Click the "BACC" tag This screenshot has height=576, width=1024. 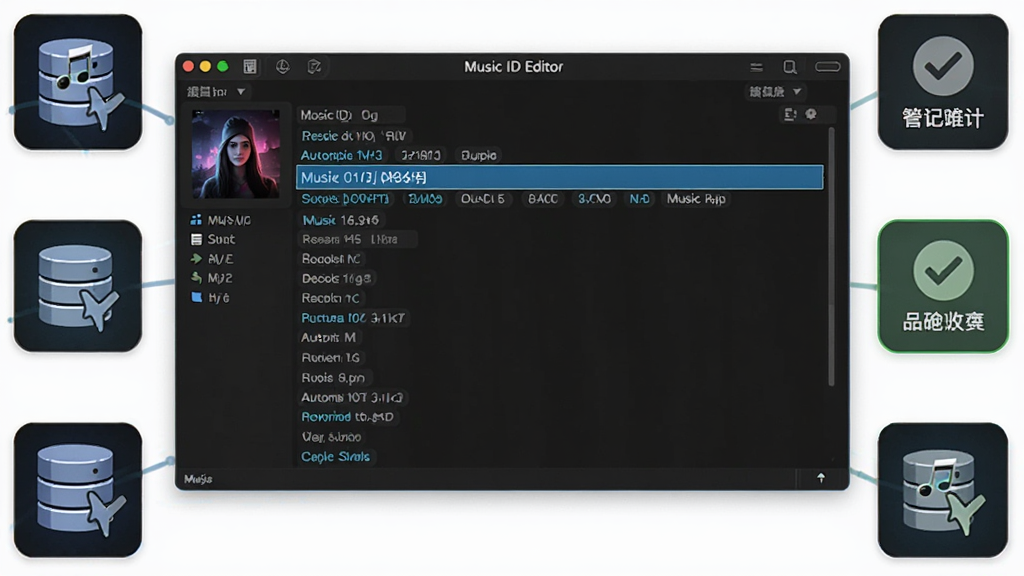(x=543, y=199)
